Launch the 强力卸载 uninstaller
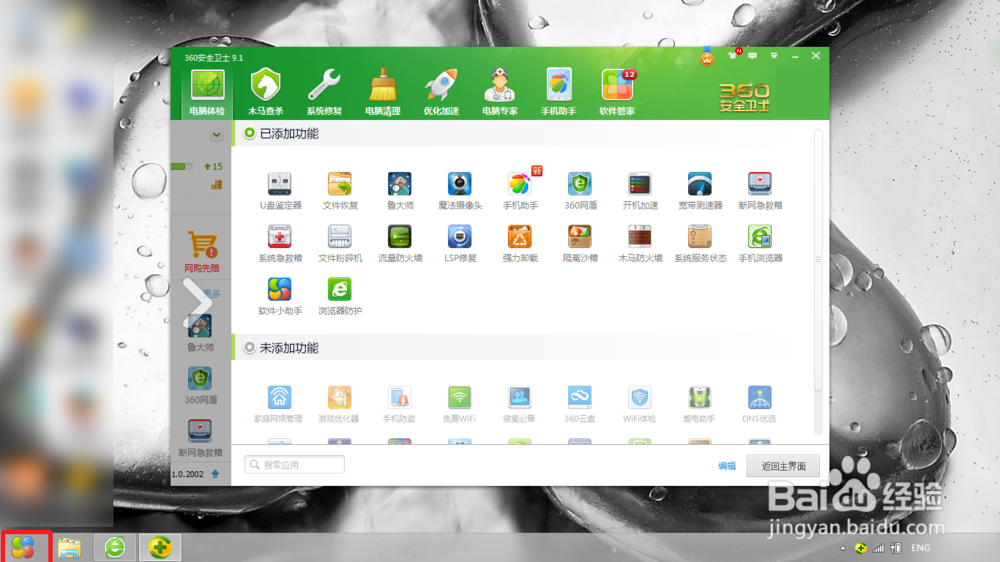The height and width of the screenshot is (562, 1000). click(520, 244)
